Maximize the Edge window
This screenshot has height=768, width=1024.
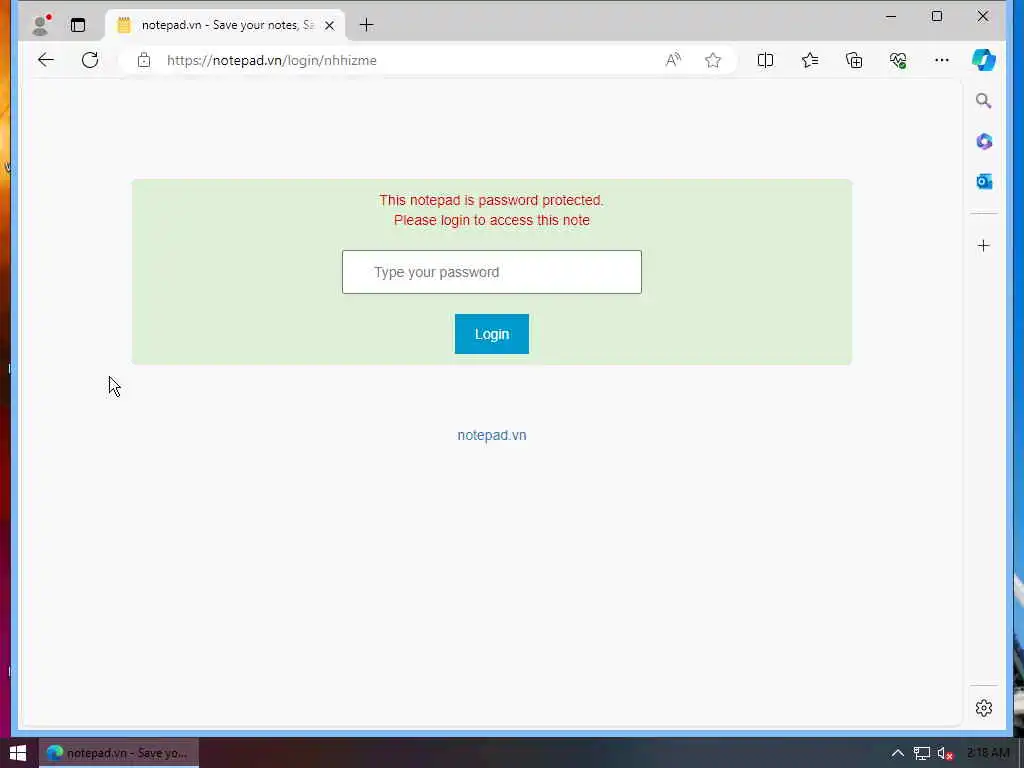[936, 16]
